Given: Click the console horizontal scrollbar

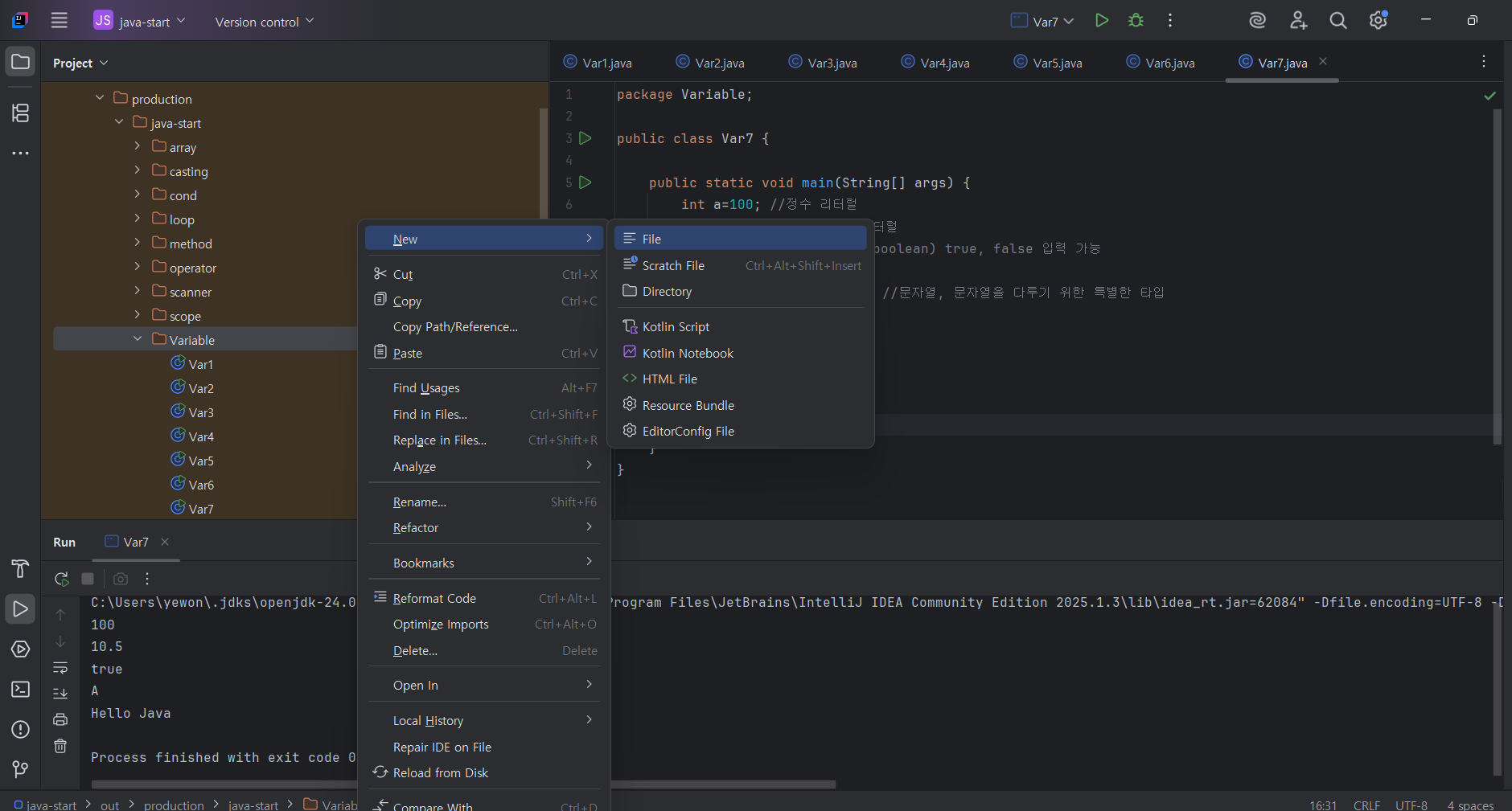Looking at the screenshot, I should point(463,784).
